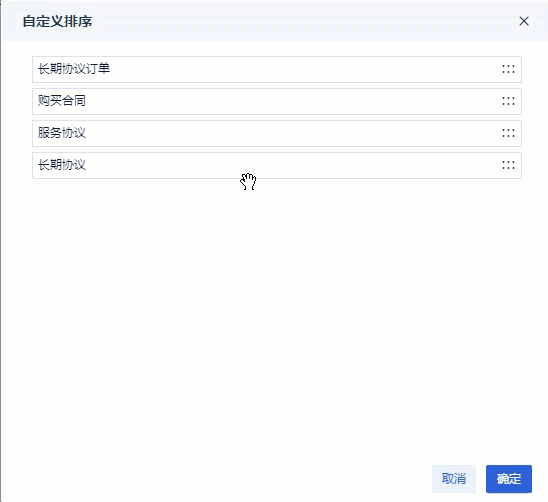Select the 长期协议订单 text

(x=74, y=69)
